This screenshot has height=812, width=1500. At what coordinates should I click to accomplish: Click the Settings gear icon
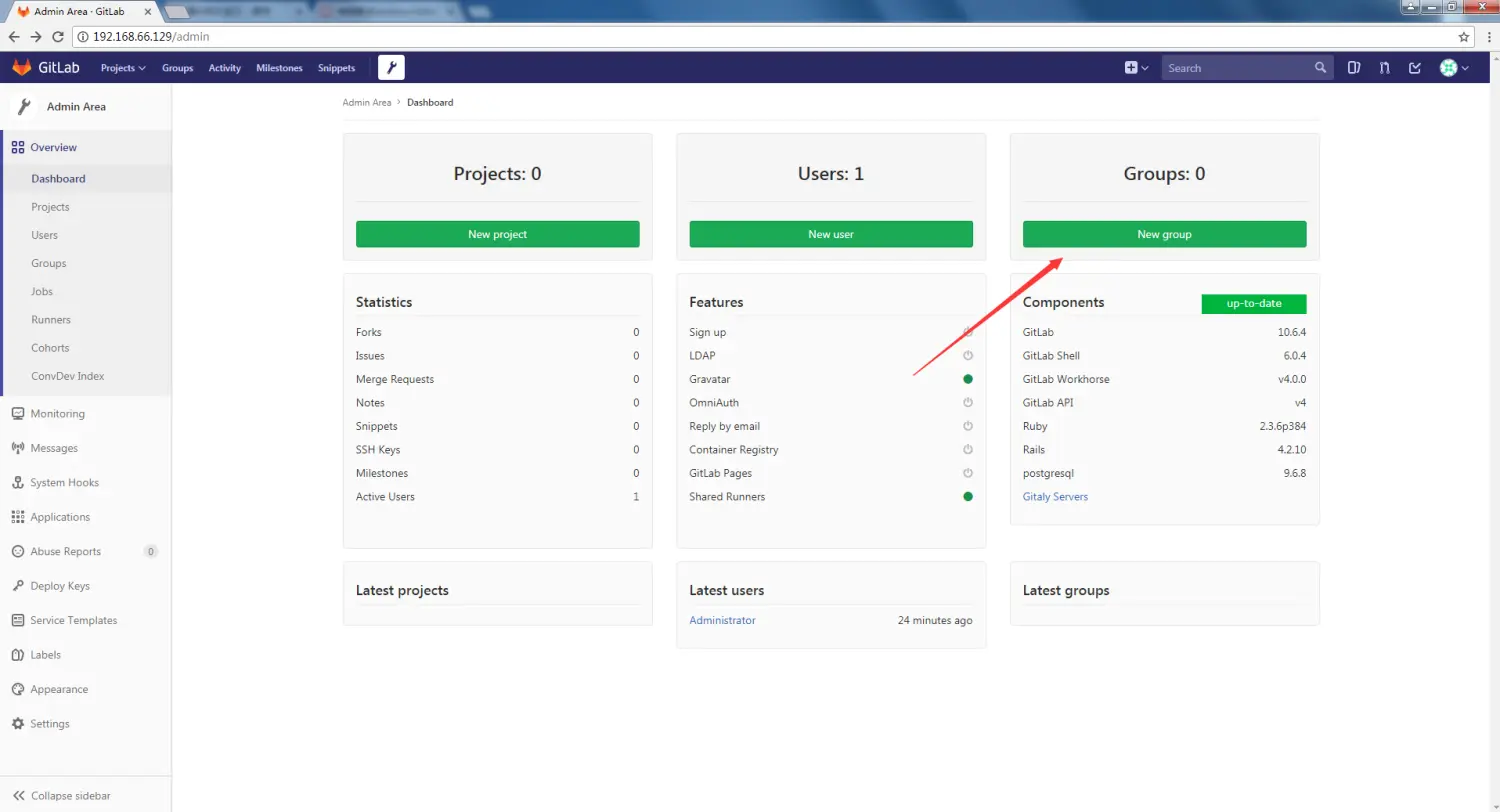(17, 724)
